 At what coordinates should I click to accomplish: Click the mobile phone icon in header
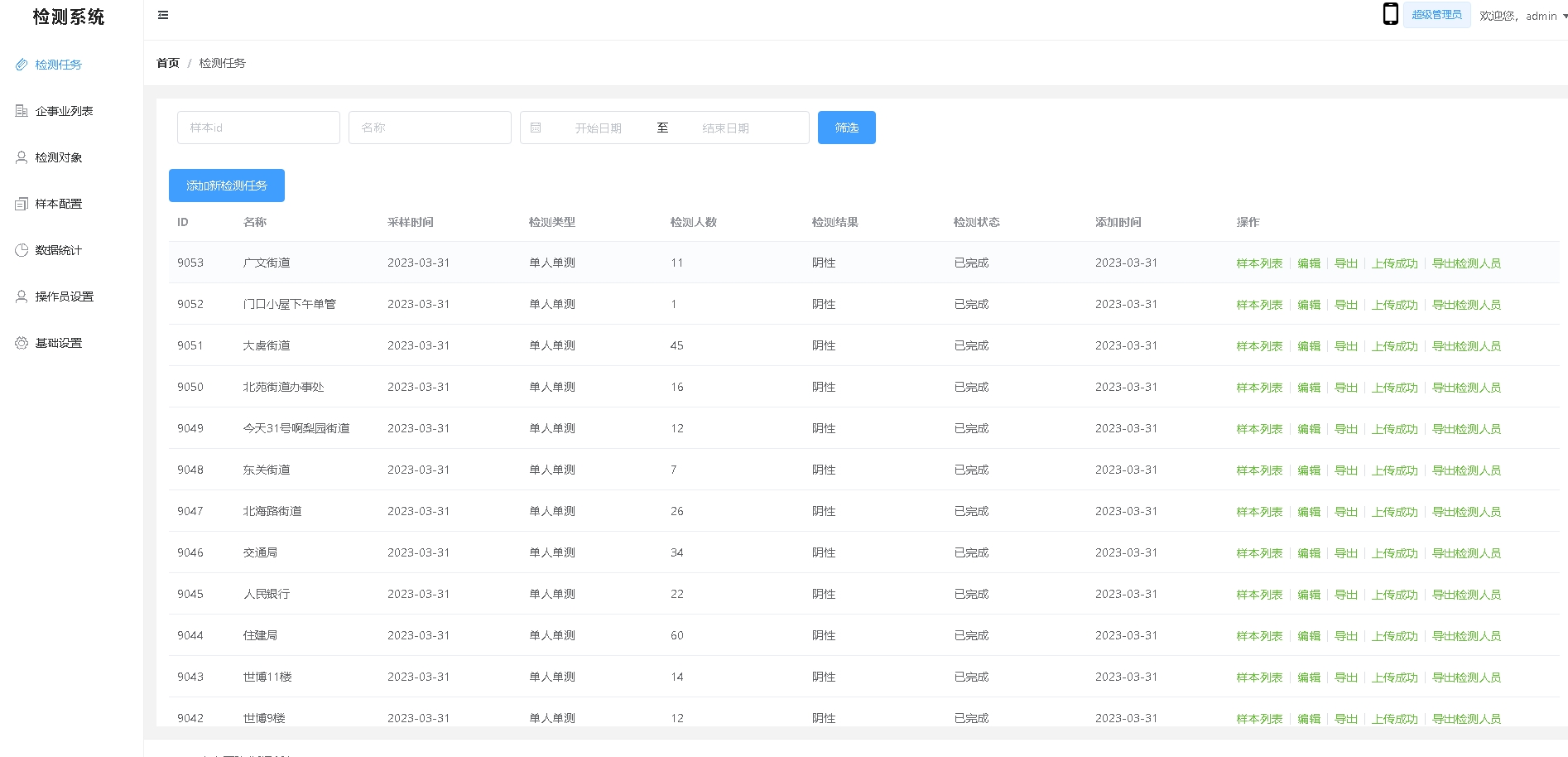pos(1391,14)
